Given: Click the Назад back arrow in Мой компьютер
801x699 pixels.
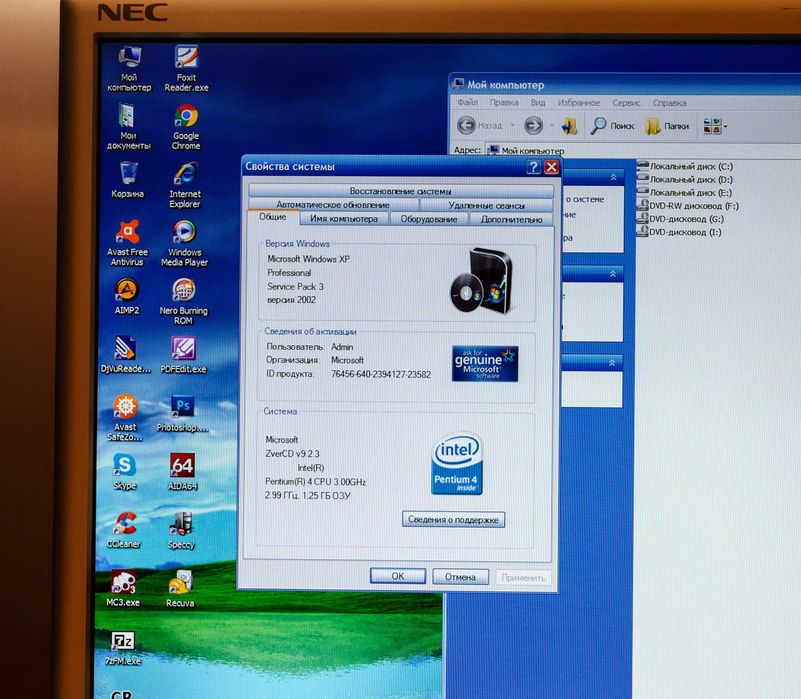Looking at the screenshot, I should tap(480, 125).
